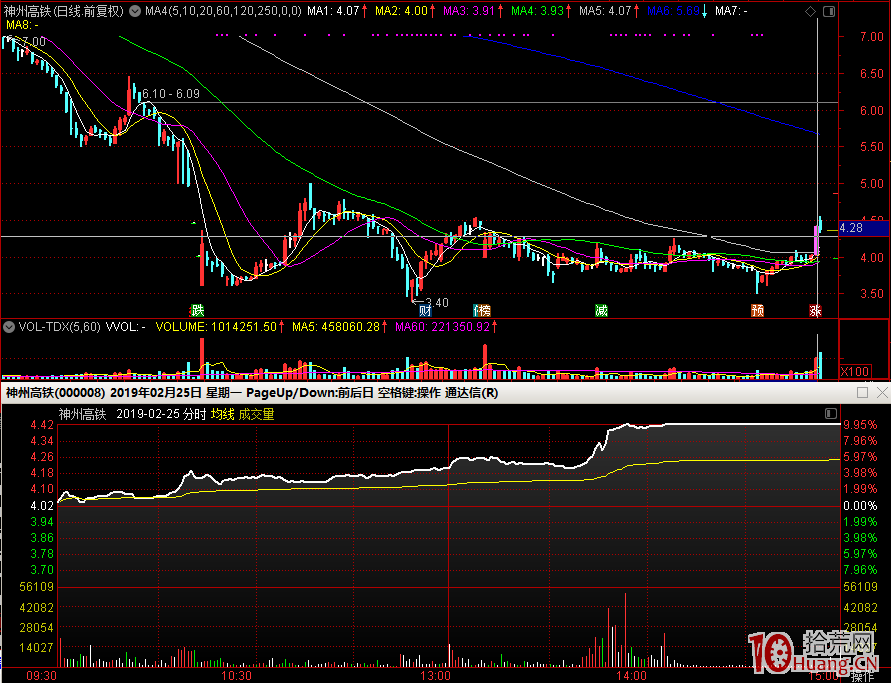
Task: Click the VOLUME: 1014251.50 readout
Action: point(216,327)
